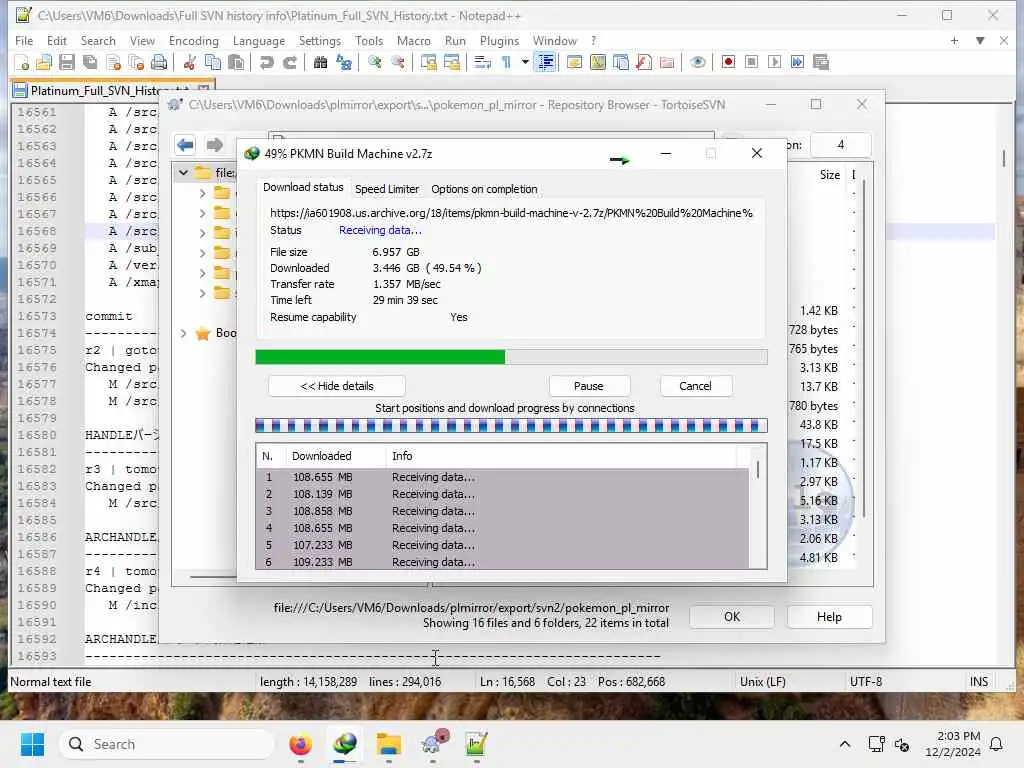
Task: Open the Function List toolbar icon
Action: [x=644, y=63]
